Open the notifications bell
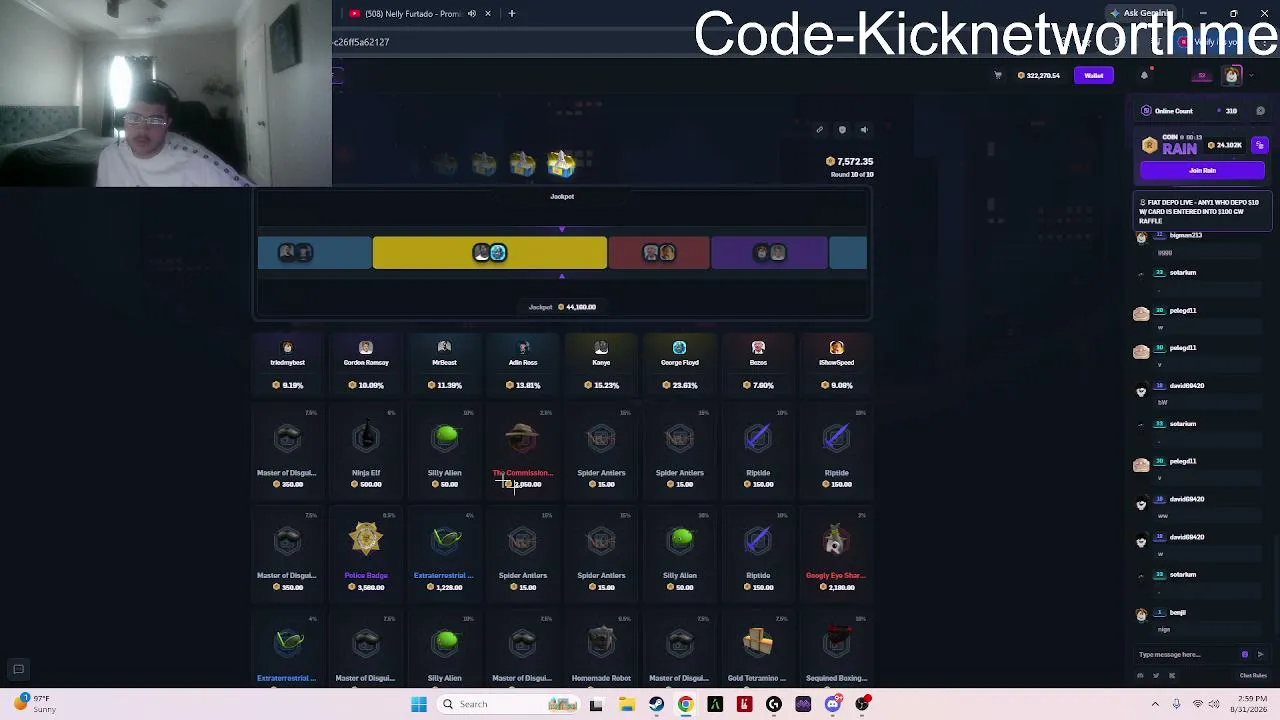This screenshot has height=720, width=1280. 1144,75
